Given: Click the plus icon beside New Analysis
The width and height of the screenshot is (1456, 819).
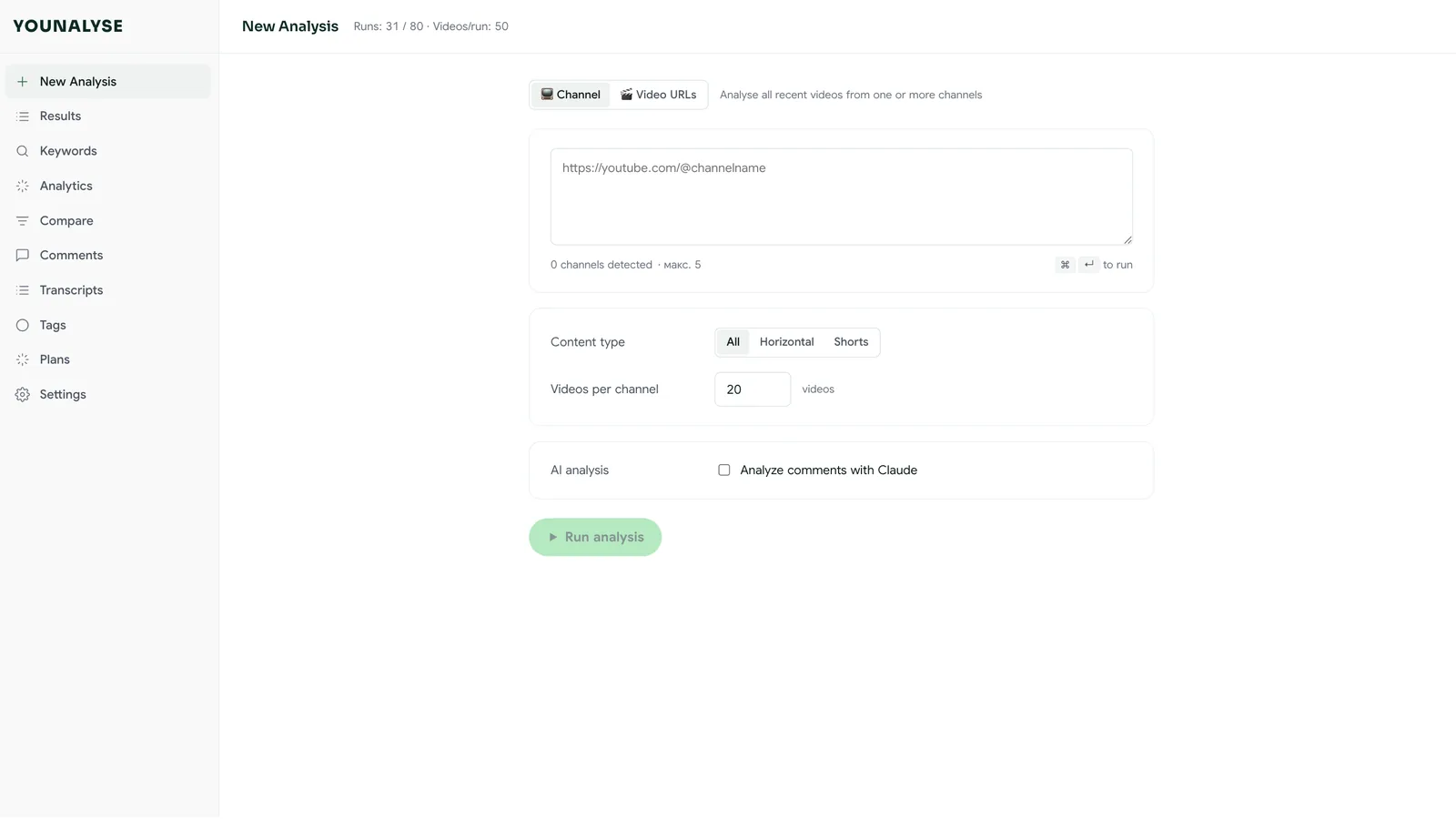Looking at the screenshot, I should [x=23, y=82].
